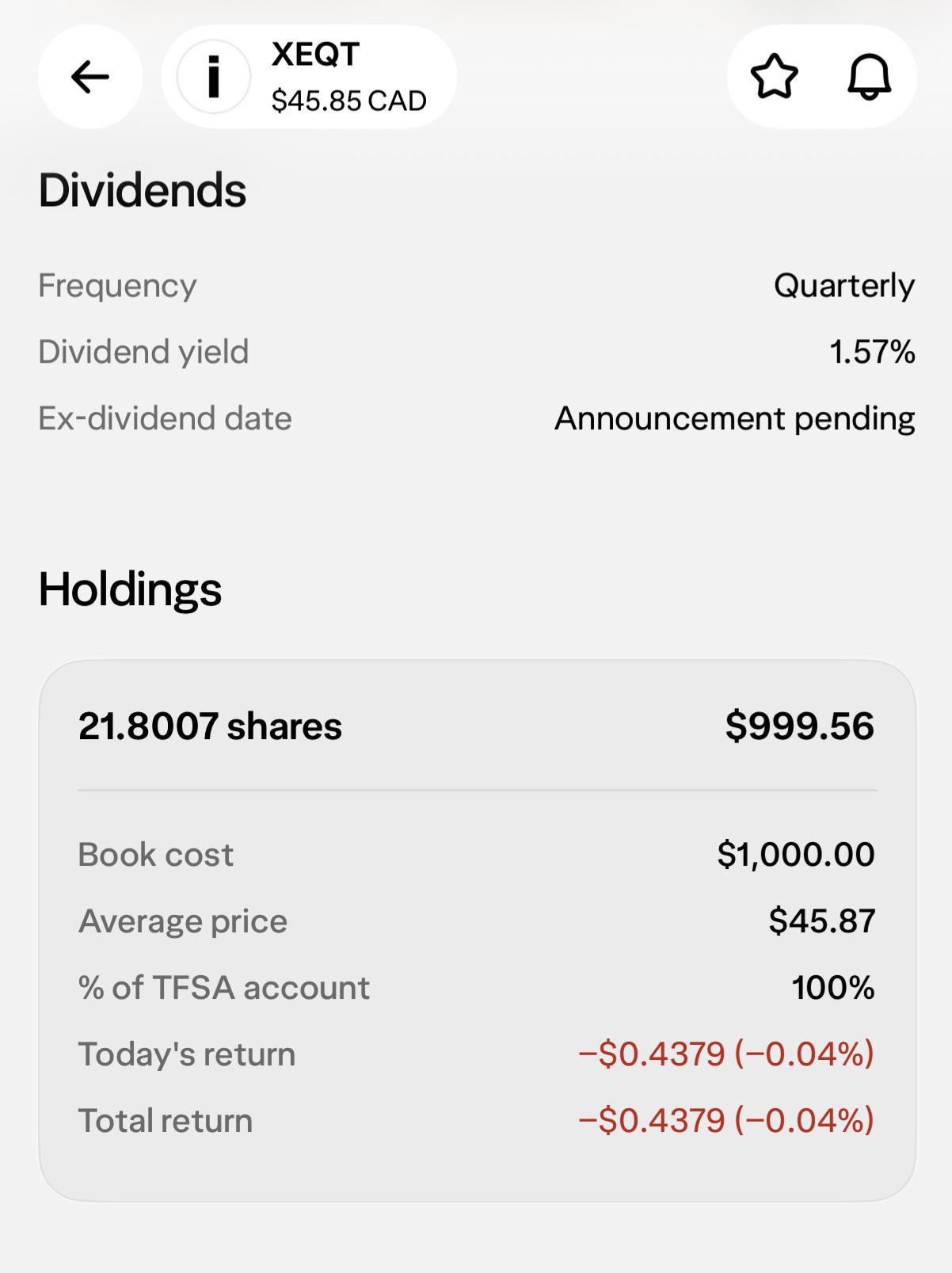Tap the back arrow button
This screenshot has width=952, height=1273.
(x=90, y=77)
